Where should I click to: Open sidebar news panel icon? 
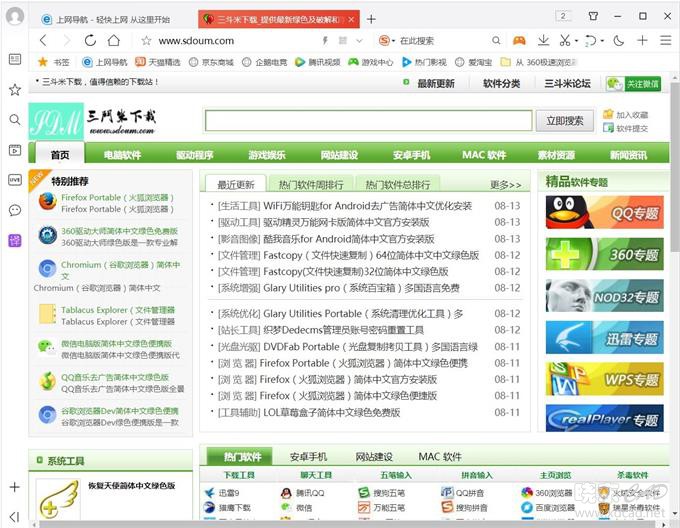click(15, 59)
